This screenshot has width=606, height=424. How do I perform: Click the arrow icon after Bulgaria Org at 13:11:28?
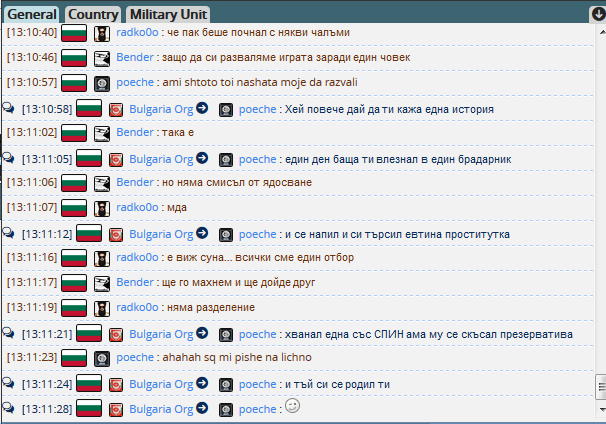tap(202, 408)
